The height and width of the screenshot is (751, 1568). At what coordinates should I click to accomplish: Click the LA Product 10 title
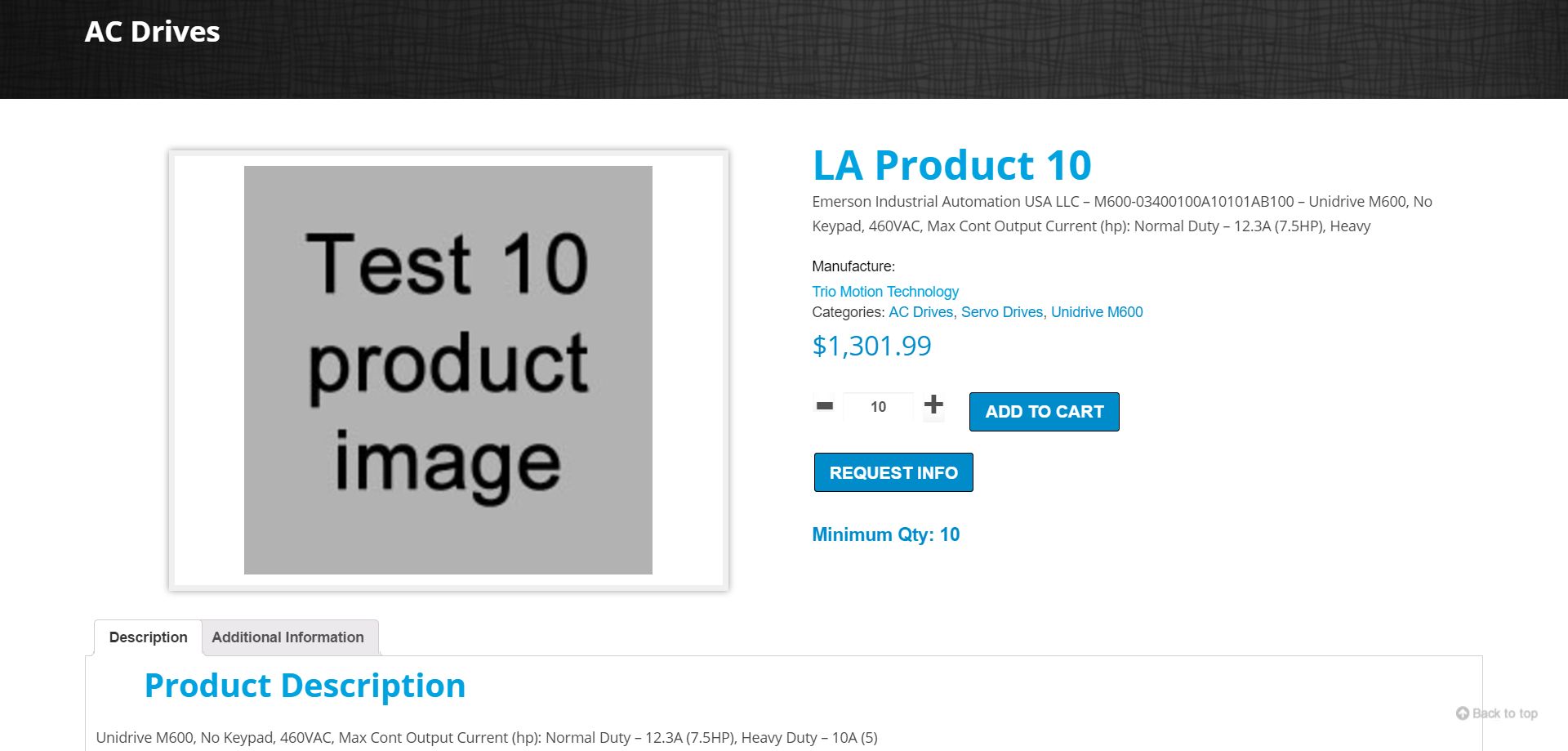pyautogui.click(x=951, y=166)
